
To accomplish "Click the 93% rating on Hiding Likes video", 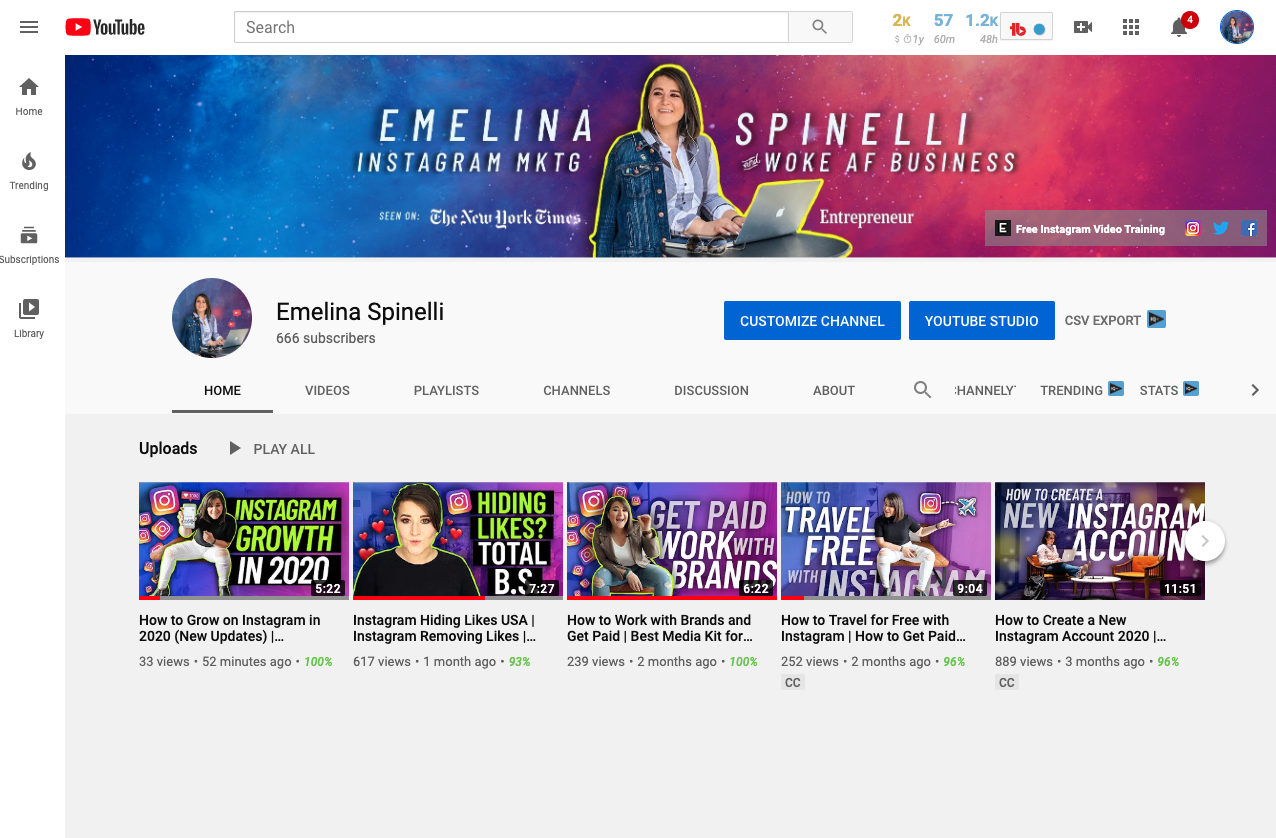I will 520,662.
